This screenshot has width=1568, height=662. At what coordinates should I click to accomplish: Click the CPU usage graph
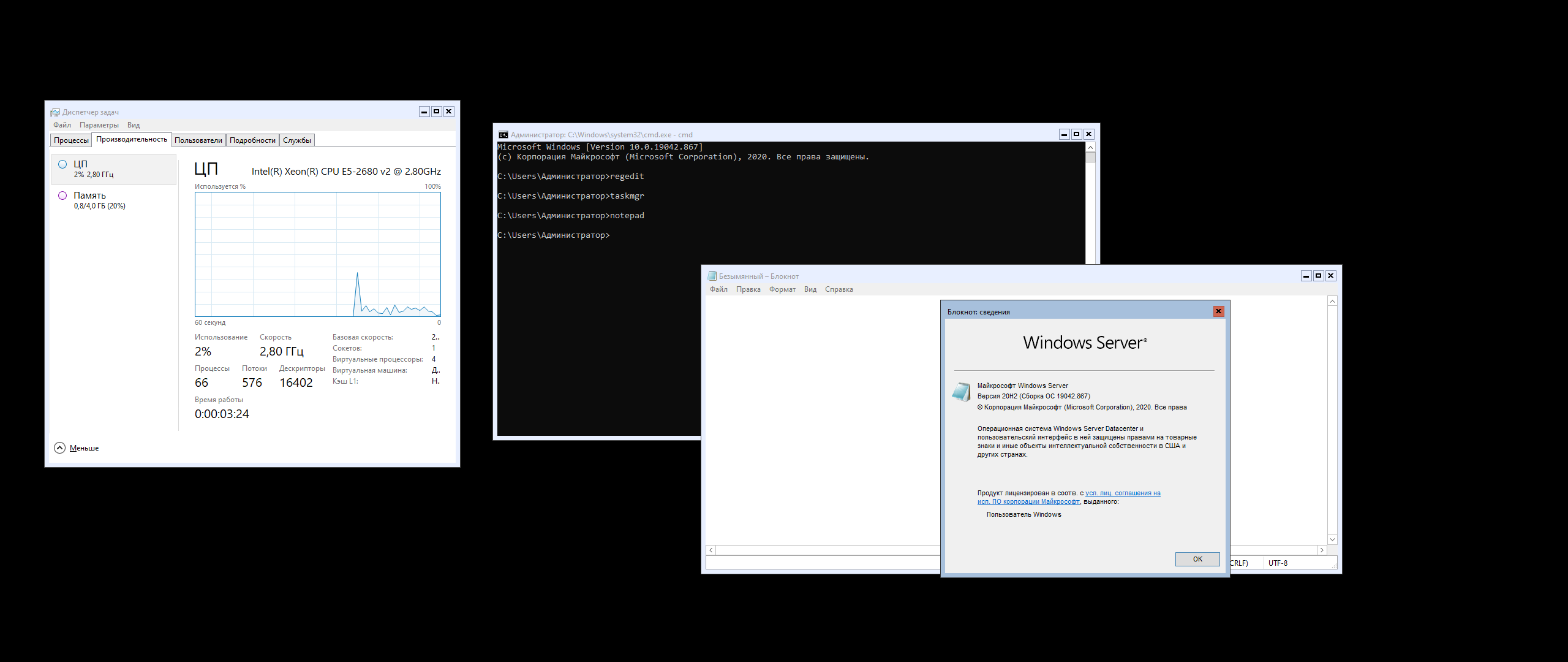tap(317, 254)
